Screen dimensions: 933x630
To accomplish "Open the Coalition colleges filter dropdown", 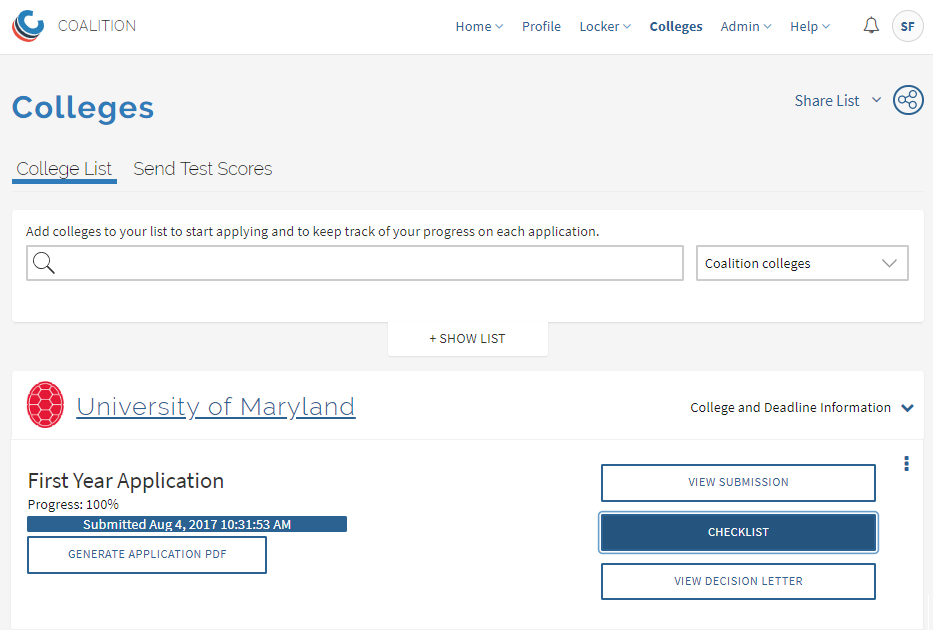I will tap(802, 263).
